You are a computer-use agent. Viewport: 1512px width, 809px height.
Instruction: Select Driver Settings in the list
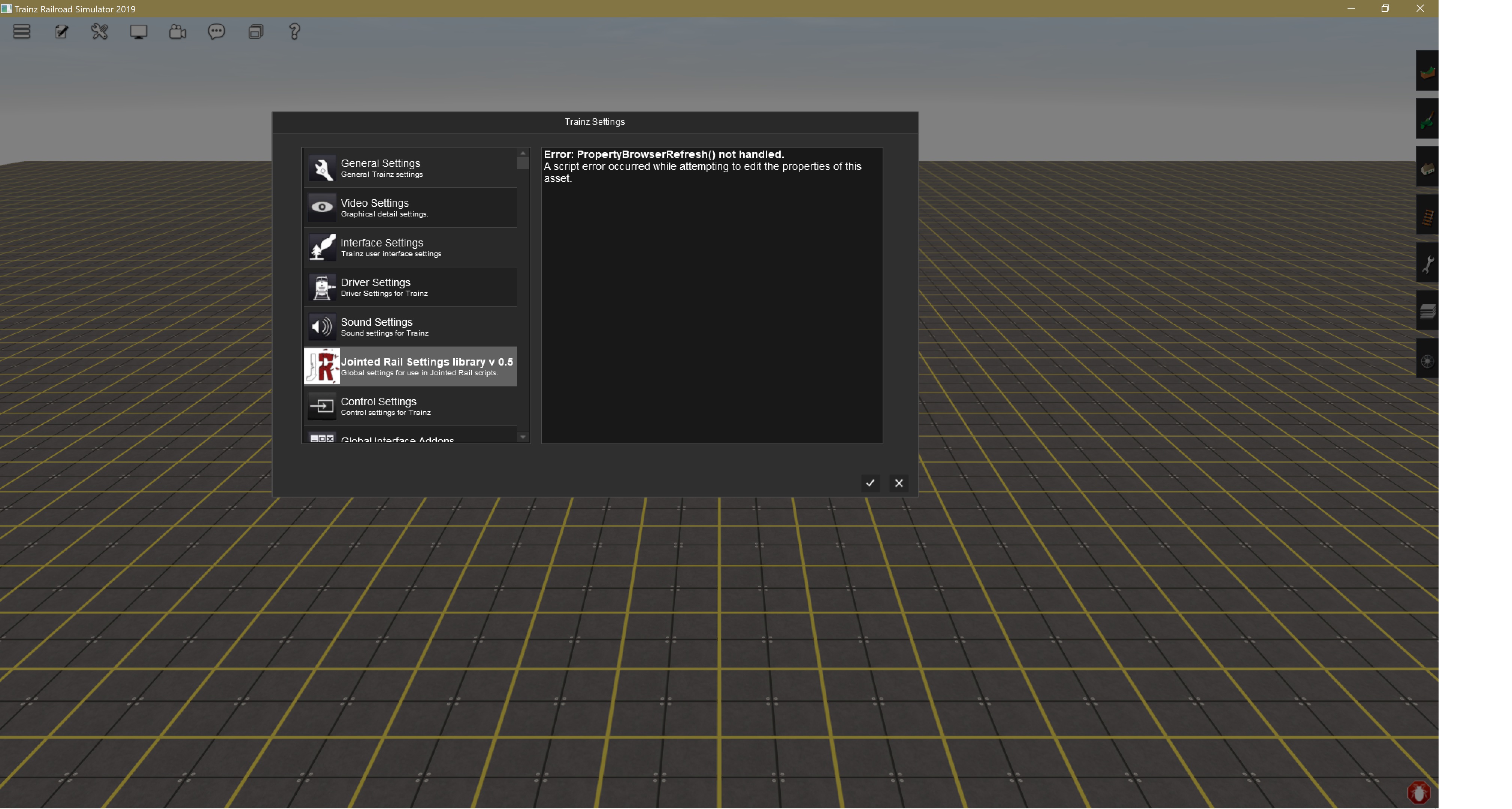410,288
